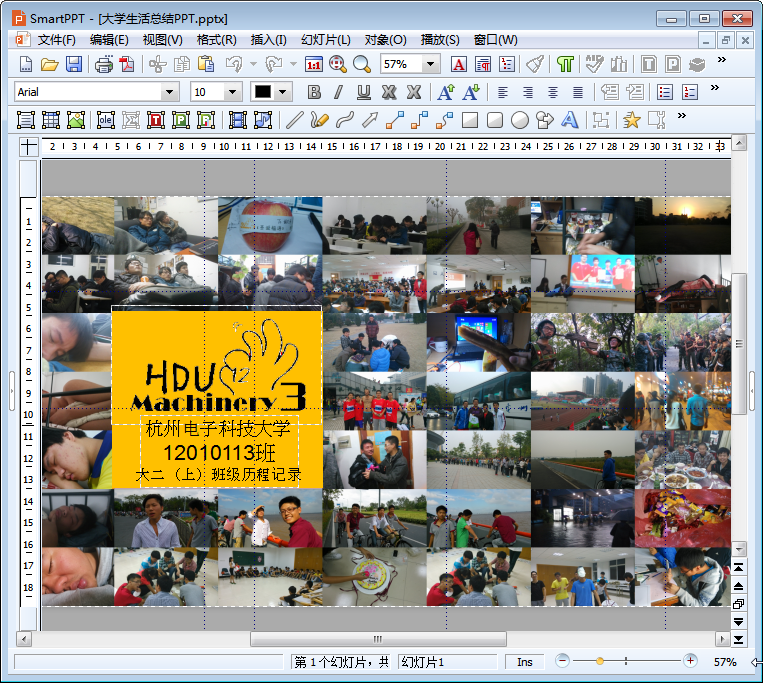Select the straight line drawing tool
Image resolution: width=763 pixels, height=683 pixels.
[x=294, y=120]
